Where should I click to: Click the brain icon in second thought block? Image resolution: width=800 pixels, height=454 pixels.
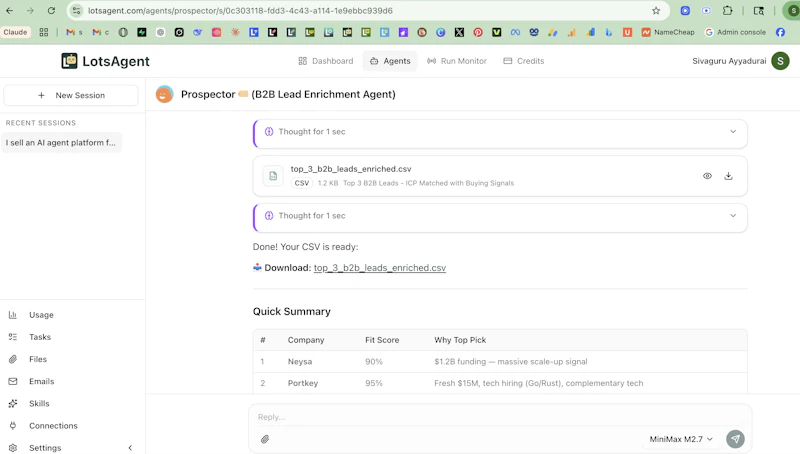coord(269,216)
